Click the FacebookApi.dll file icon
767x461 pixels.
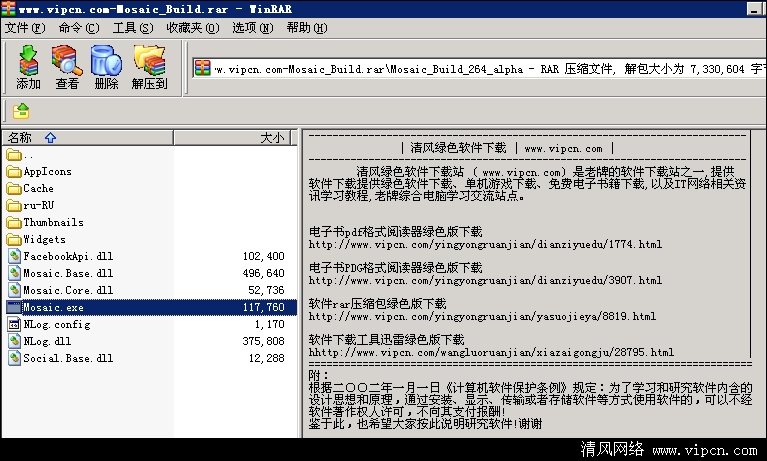tap(15, 256)
